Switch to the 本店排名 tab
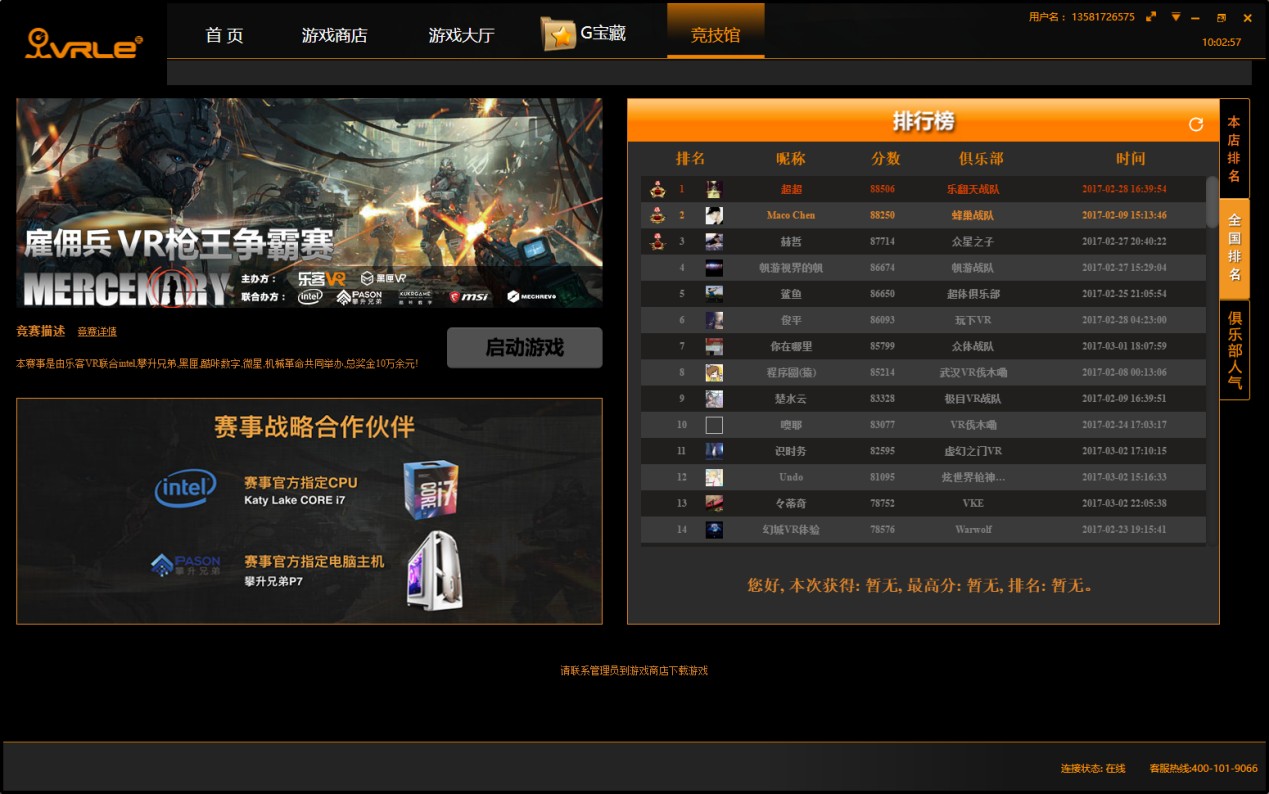The image size is (1269, 794). point(1234,149)
